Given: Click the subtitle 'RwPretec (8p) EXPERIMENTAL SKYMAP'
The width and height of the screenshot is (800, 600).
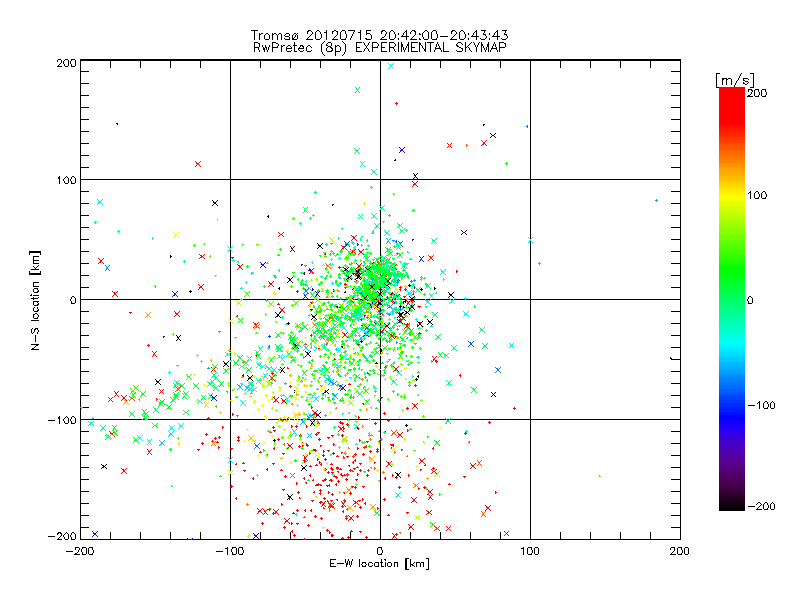Looking at the screenshot, I should coord(380,48).
